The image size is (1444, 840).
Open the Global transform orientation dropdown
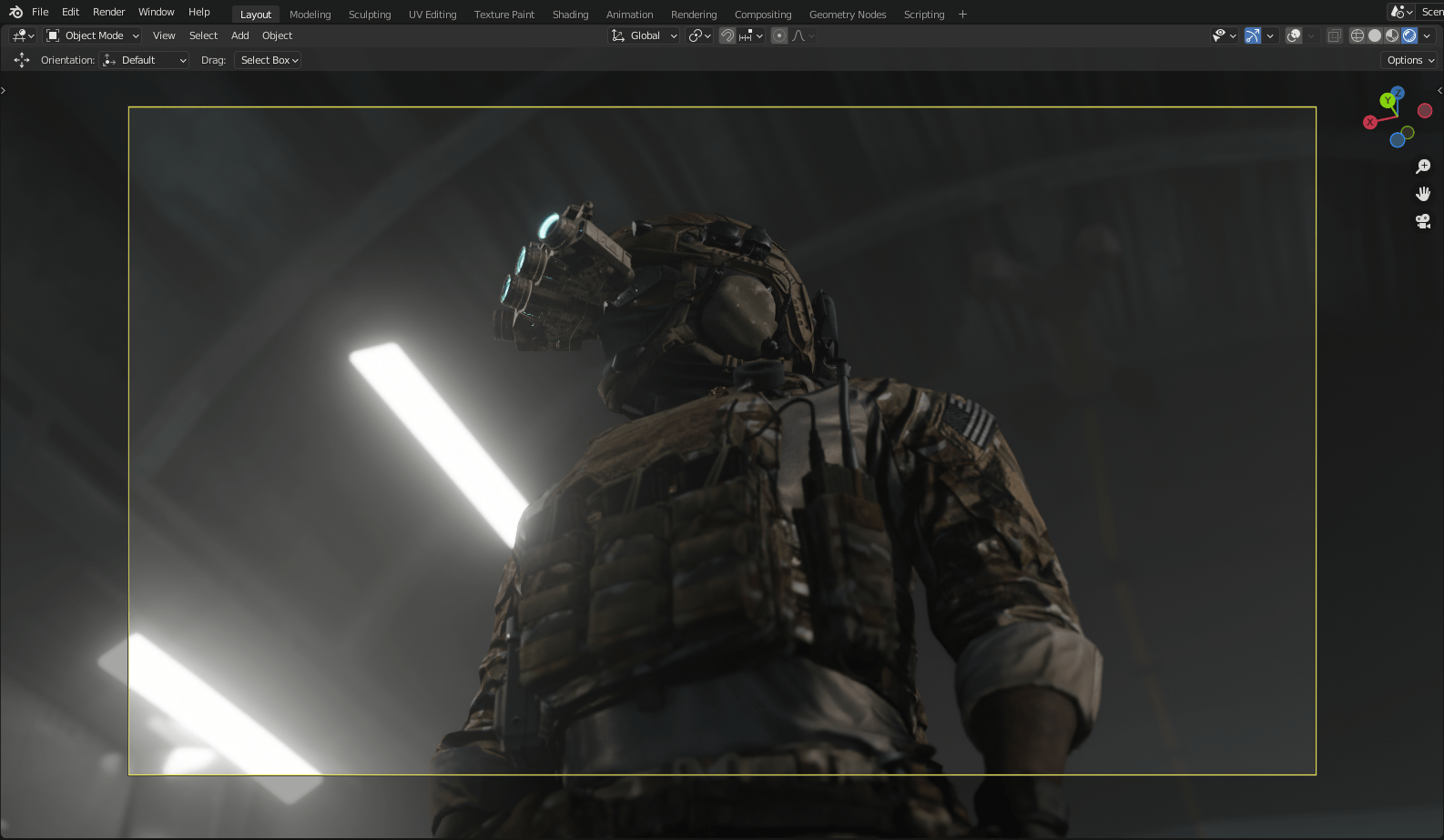(645, 35)
